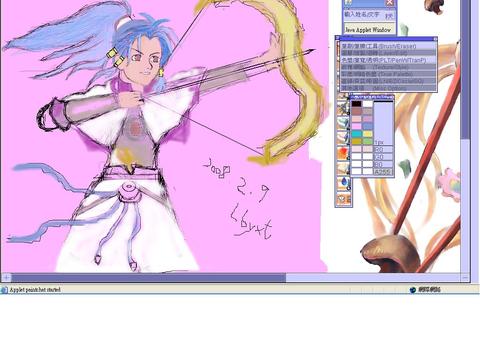The width and height of the screenshot is (480, 360).
Task: Click the left arrow of horizontal scrollbar
Action: pos(6,278)
